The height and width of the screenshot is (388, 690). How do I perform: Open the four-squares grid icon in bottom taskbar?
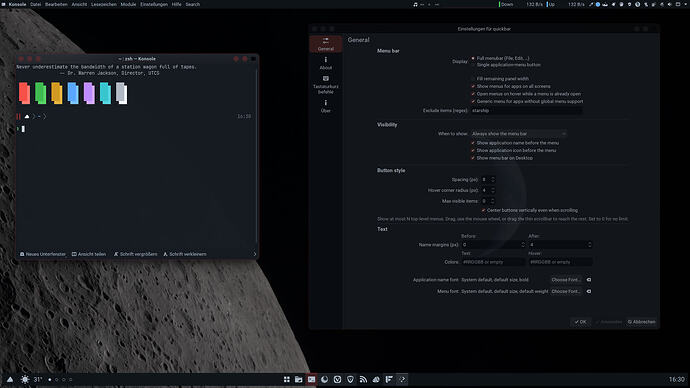click(x=286, y=379)
